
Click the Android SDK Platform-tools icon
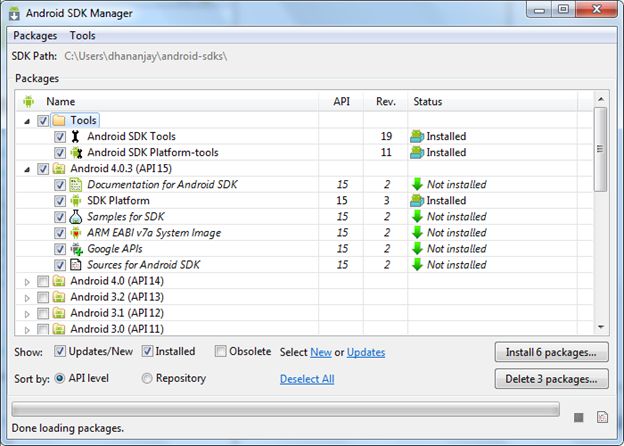(x=76, y=153)
